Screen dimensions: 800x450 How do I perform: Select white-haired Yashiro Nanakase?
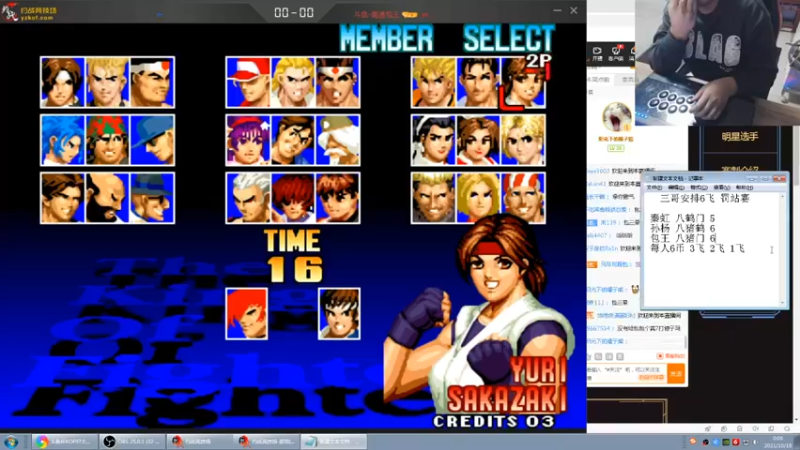pyautogui.click(x=248, y=198)
